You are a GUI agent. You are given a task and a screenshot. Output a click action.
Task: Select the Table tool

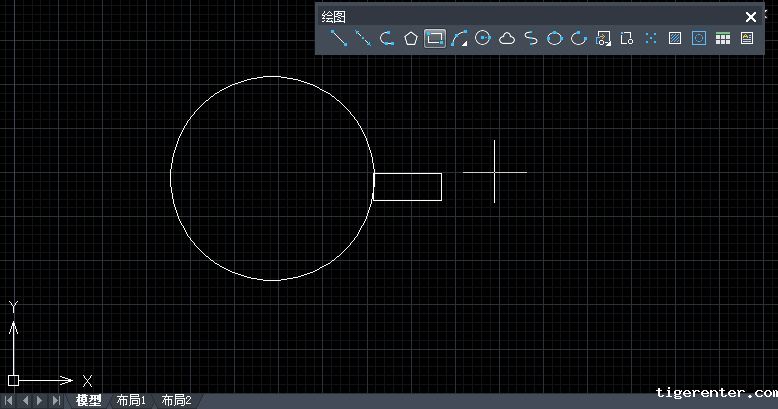723,39
